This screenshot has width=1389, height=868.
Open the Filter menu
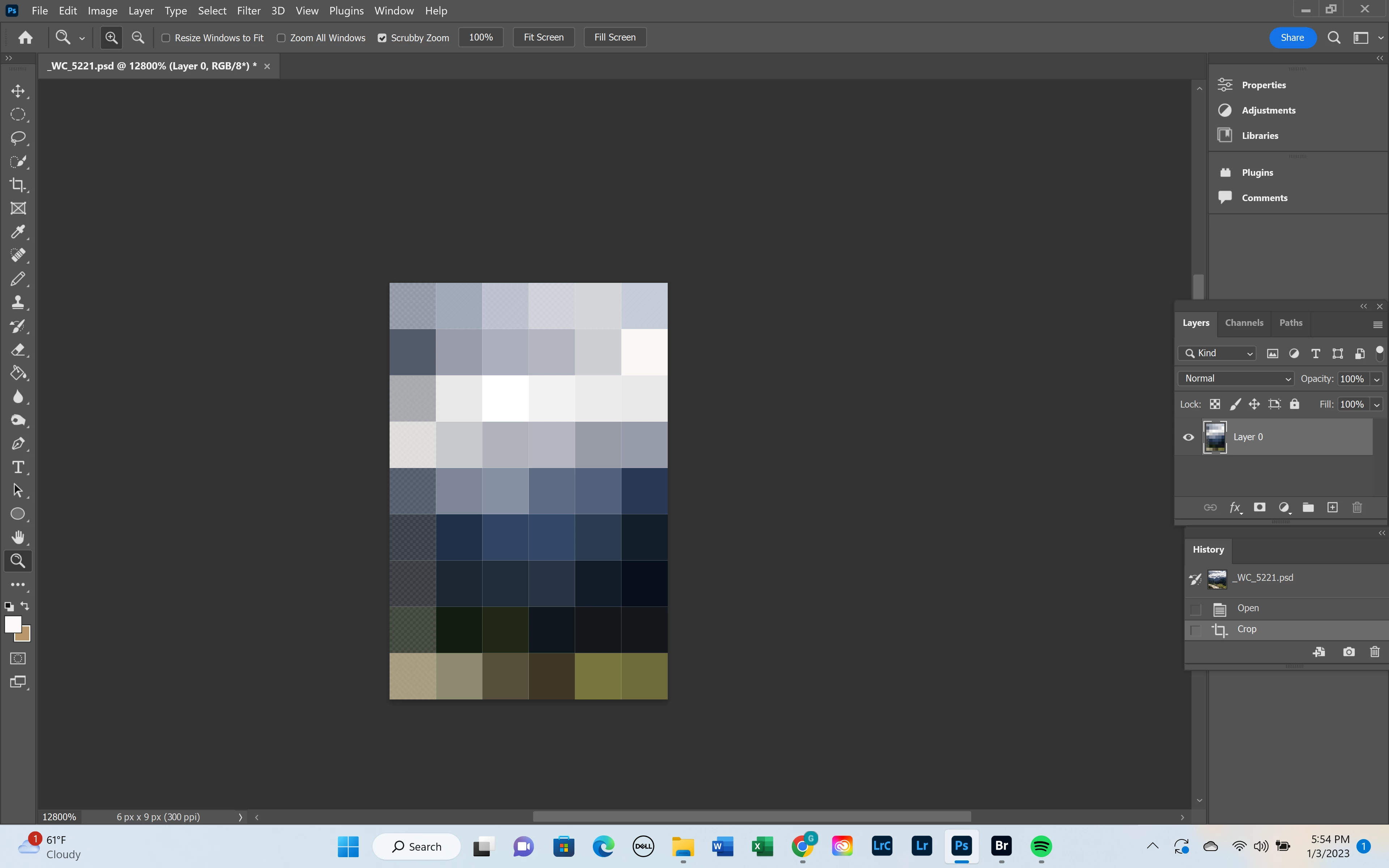point(249,10)
